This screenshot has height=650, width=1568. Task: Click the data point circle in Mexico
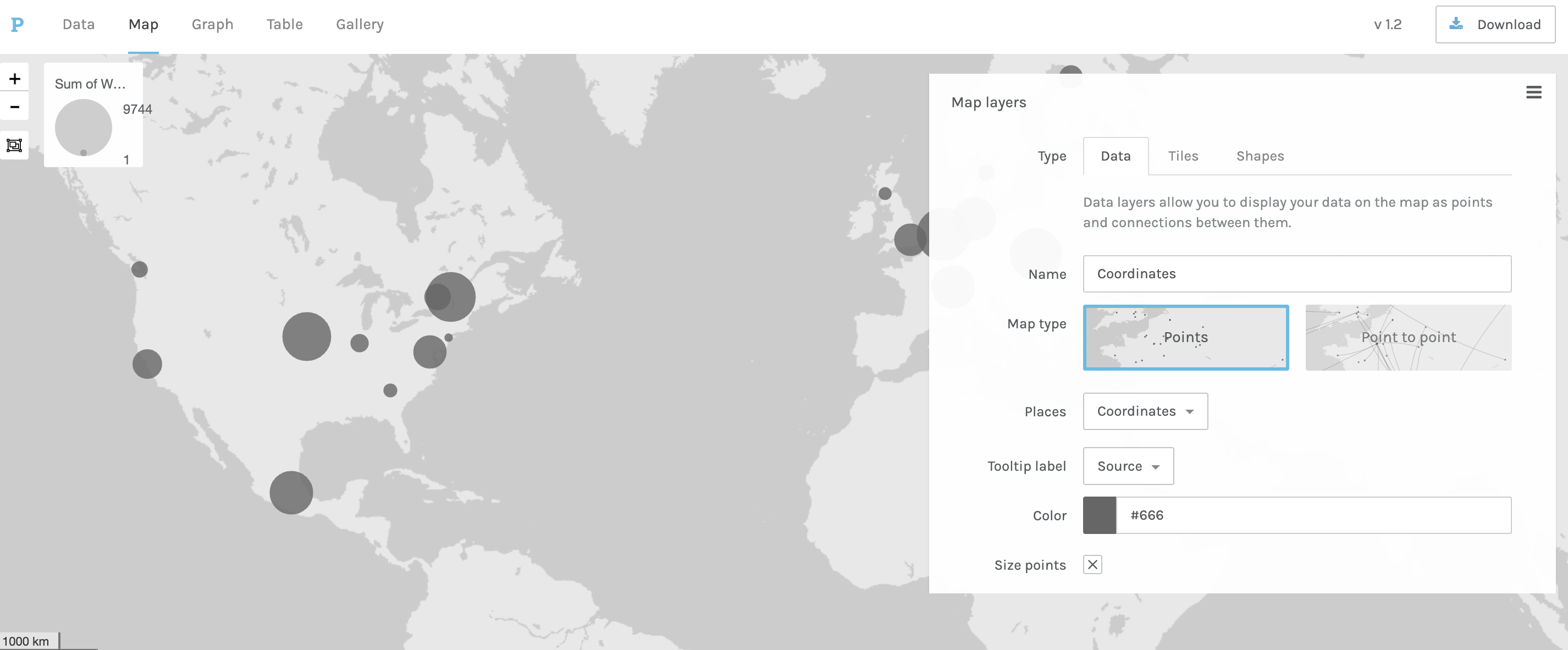tap(291, 492)
